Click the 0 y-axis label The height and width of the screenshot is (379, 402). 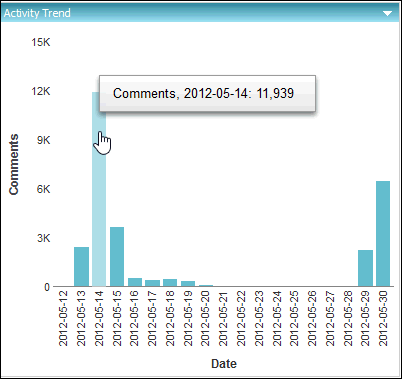pyautogui.click(x=47, y=287)
